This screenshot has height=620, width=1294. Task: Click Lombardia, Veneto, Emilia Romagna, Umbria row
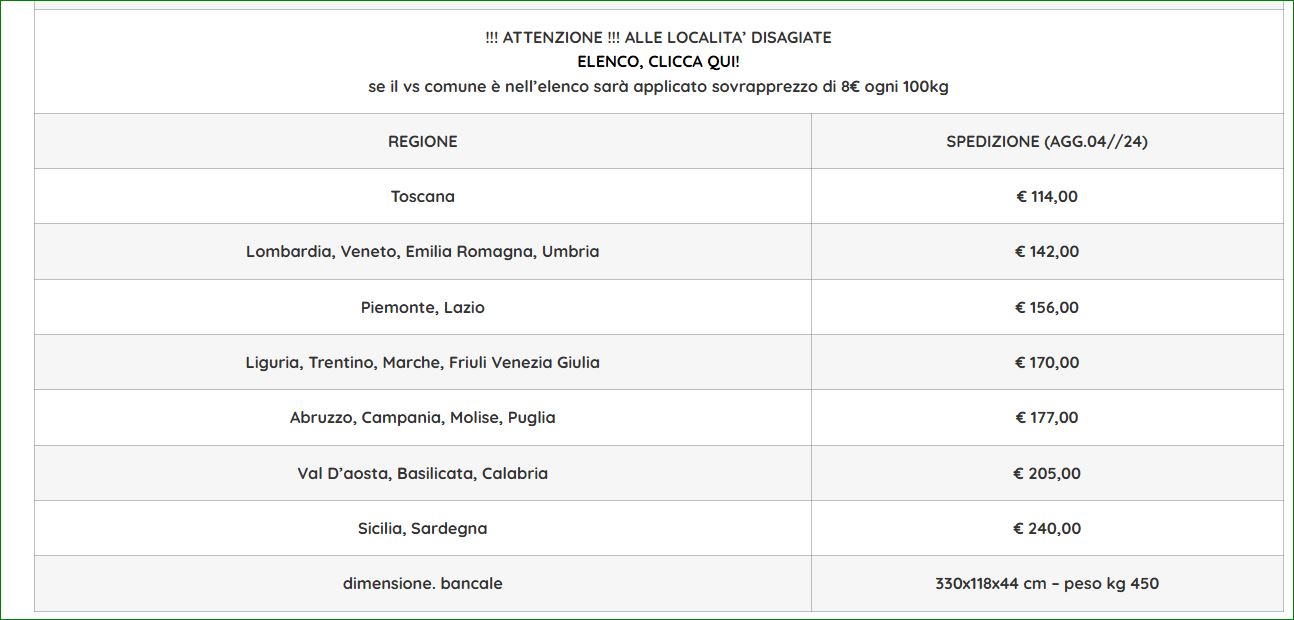tap(659, 251)
